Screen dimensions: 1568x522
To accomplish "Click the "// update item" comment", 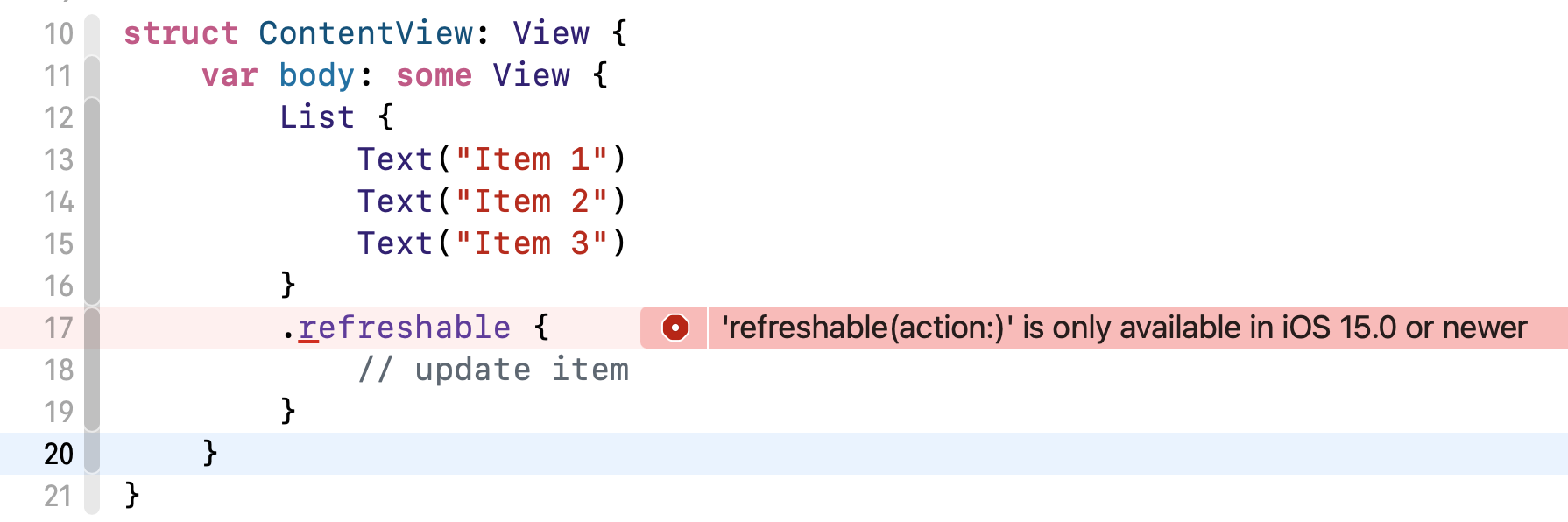I will pos(493,370).
